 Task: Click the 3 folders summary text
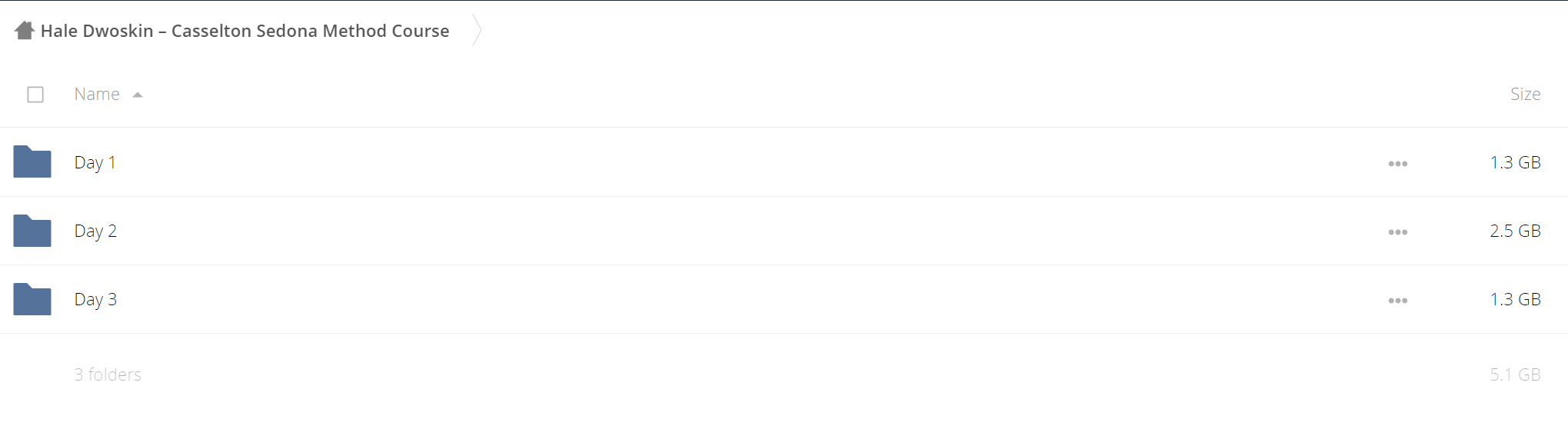point(108,374)
